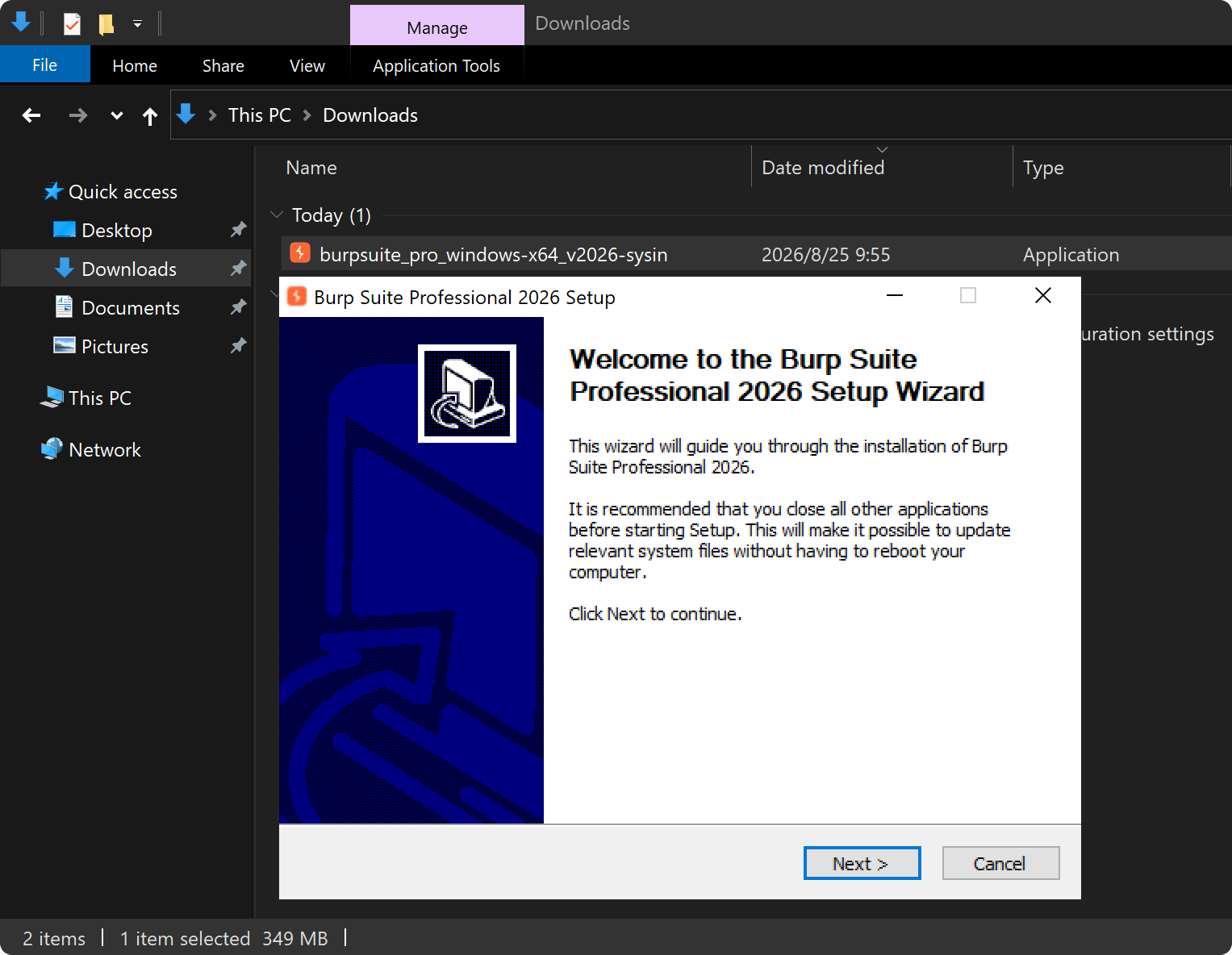Close the Burp Suite setup window
Image resolution: width=1232 pixels, height=955 pixels.
[1043, 295]
